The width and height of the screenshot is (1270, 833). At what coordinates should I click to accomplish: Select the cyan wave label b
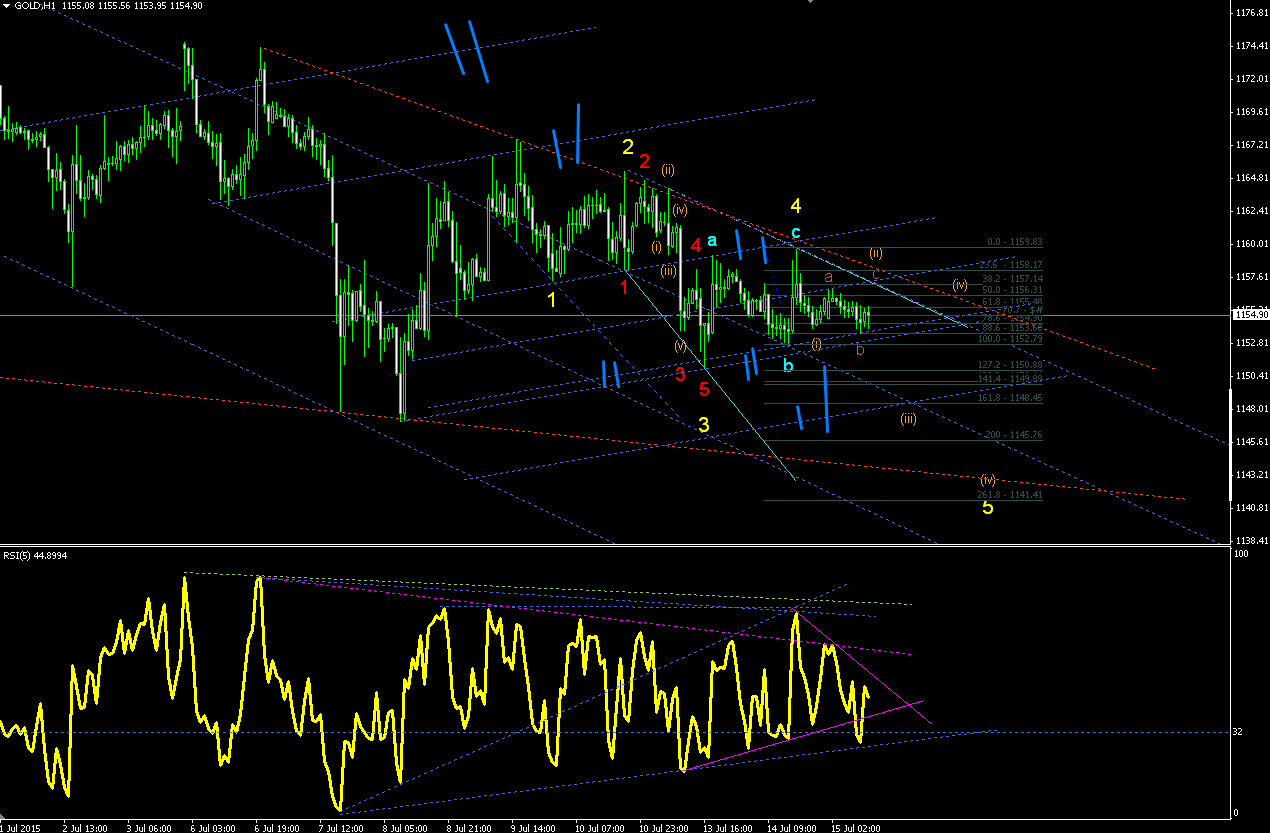[x=788, y=365]
